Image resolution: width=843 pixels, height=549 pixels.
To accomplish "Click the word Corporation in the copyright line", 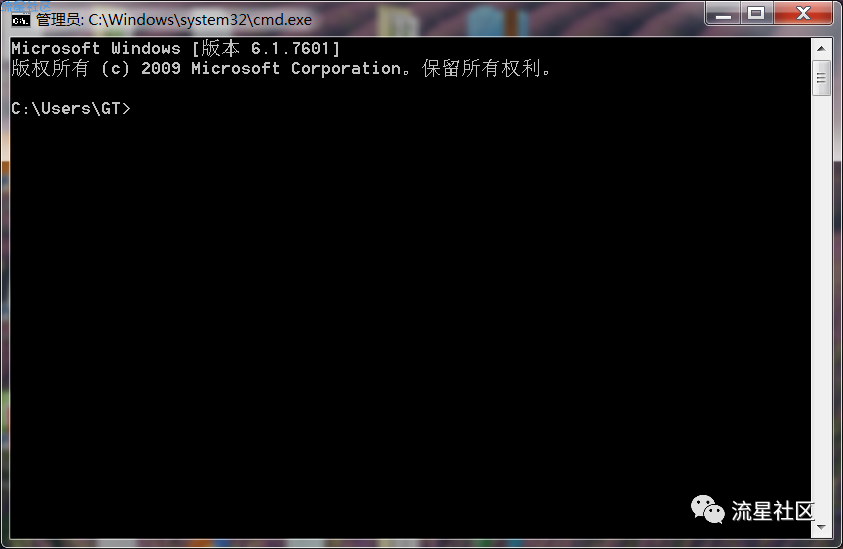I will [346, 68].
